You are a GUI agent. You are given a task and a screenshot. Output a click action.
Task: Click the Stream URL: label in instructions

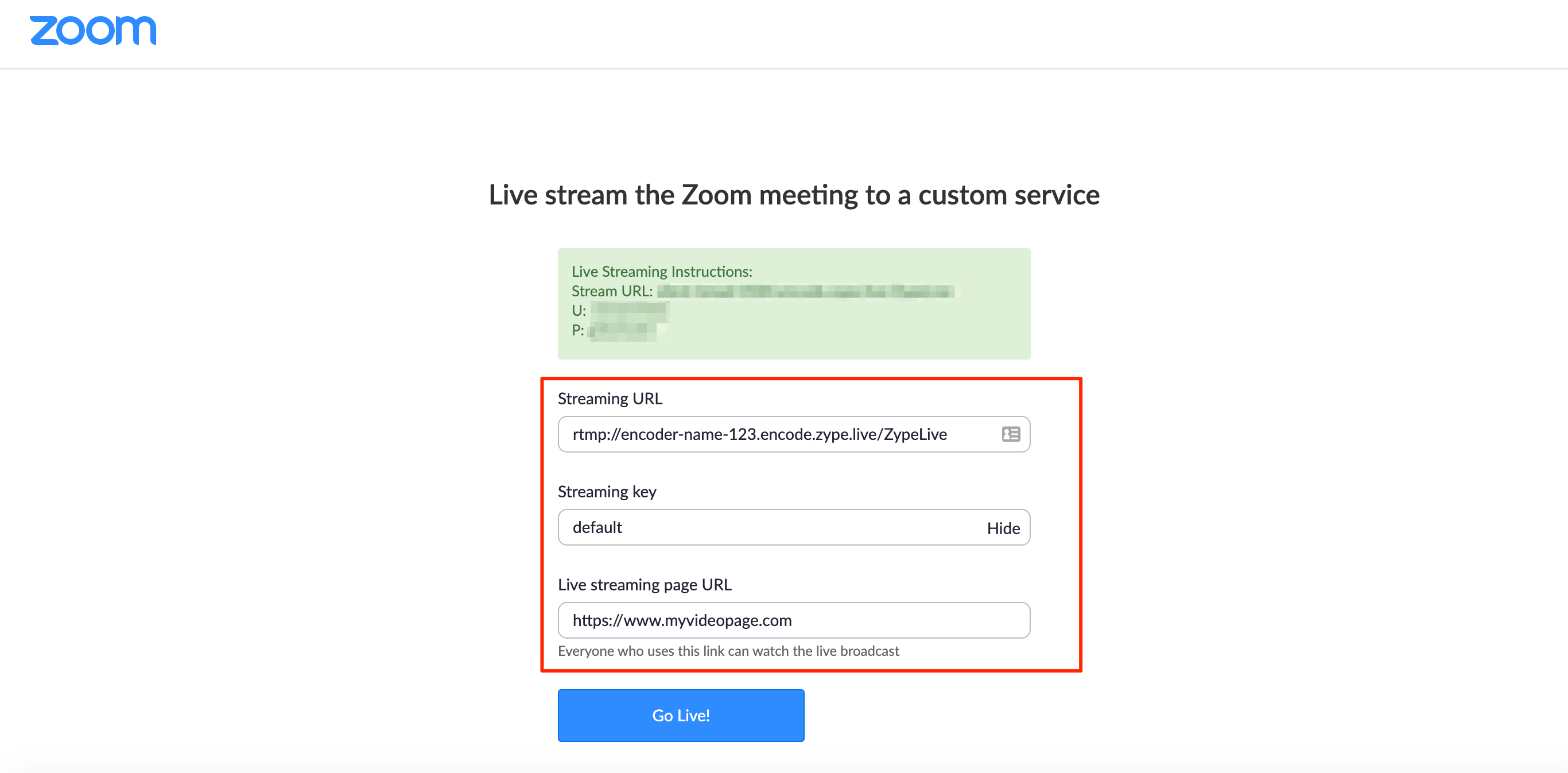(x=612, y=291)
